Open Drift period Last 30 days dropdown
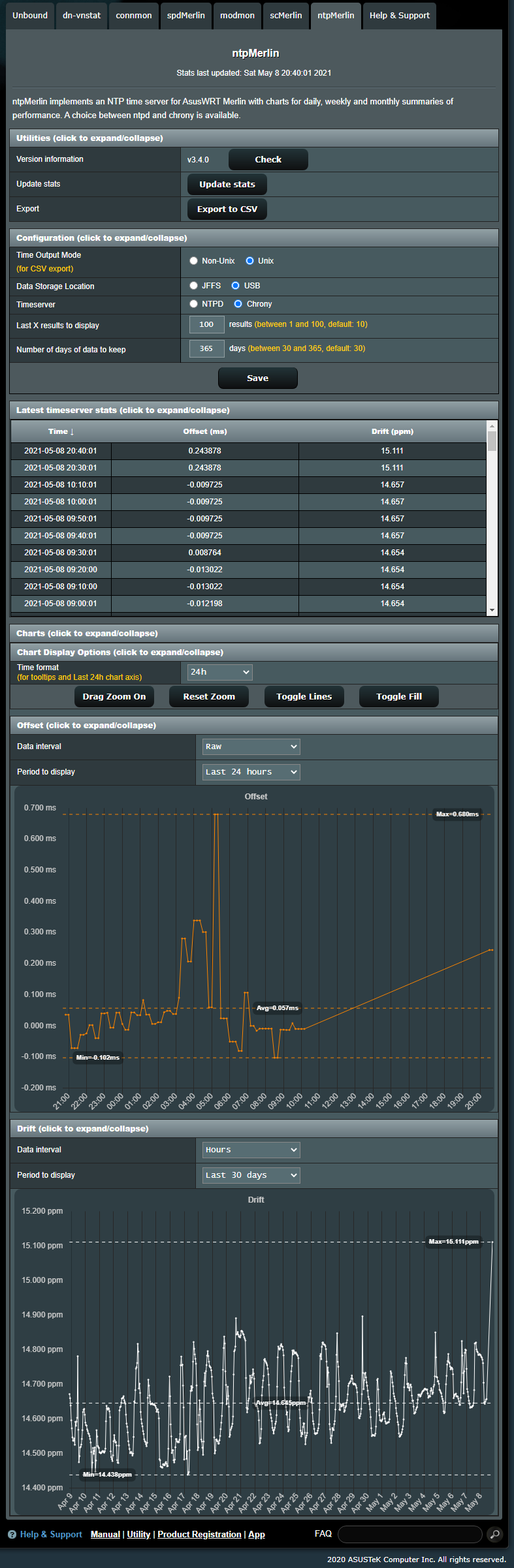 coord(251,1175)
